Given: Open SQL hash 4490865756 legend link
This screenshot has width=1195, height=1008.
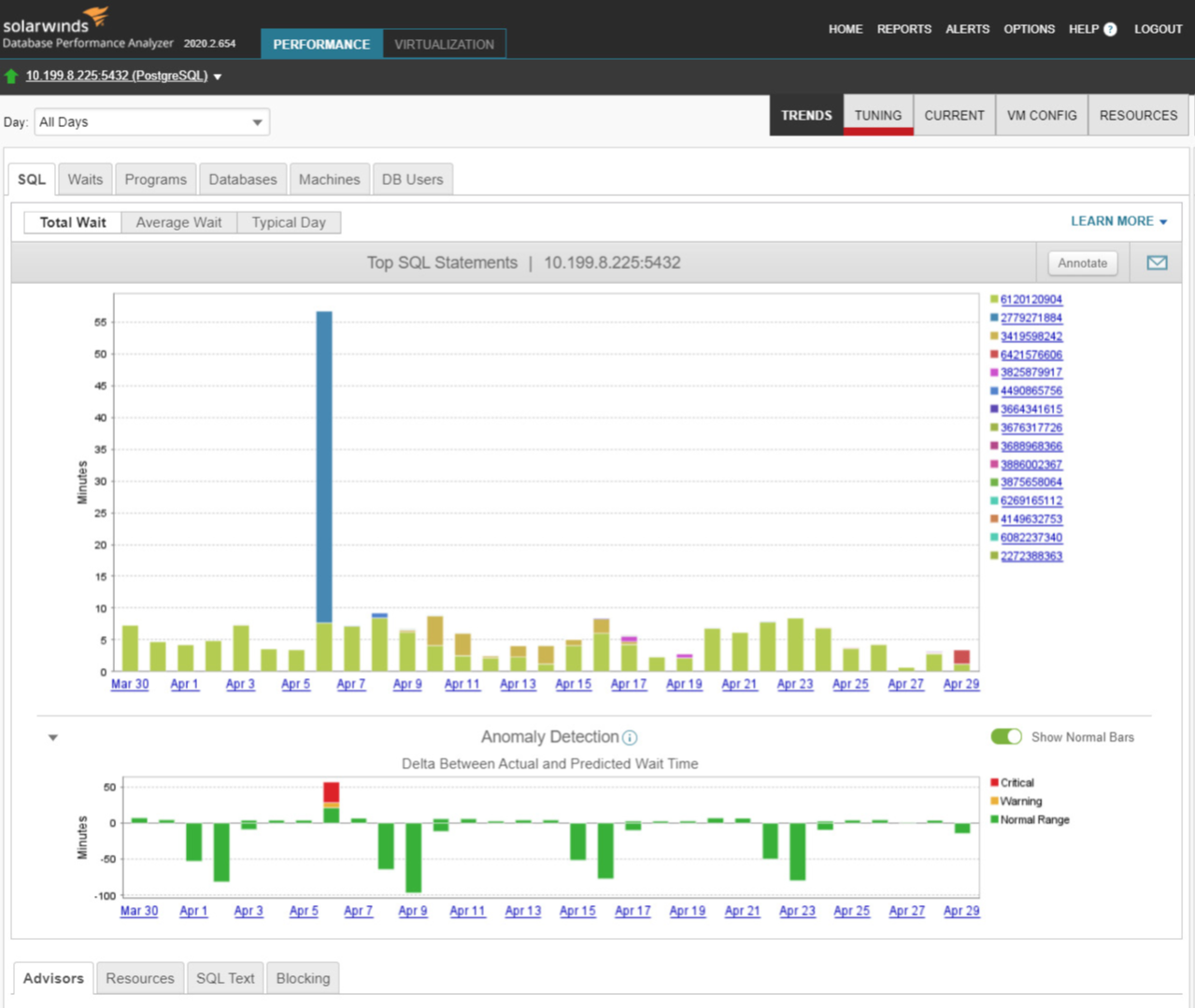Looking at the screenshot, I should click(x=1031, y=391).
